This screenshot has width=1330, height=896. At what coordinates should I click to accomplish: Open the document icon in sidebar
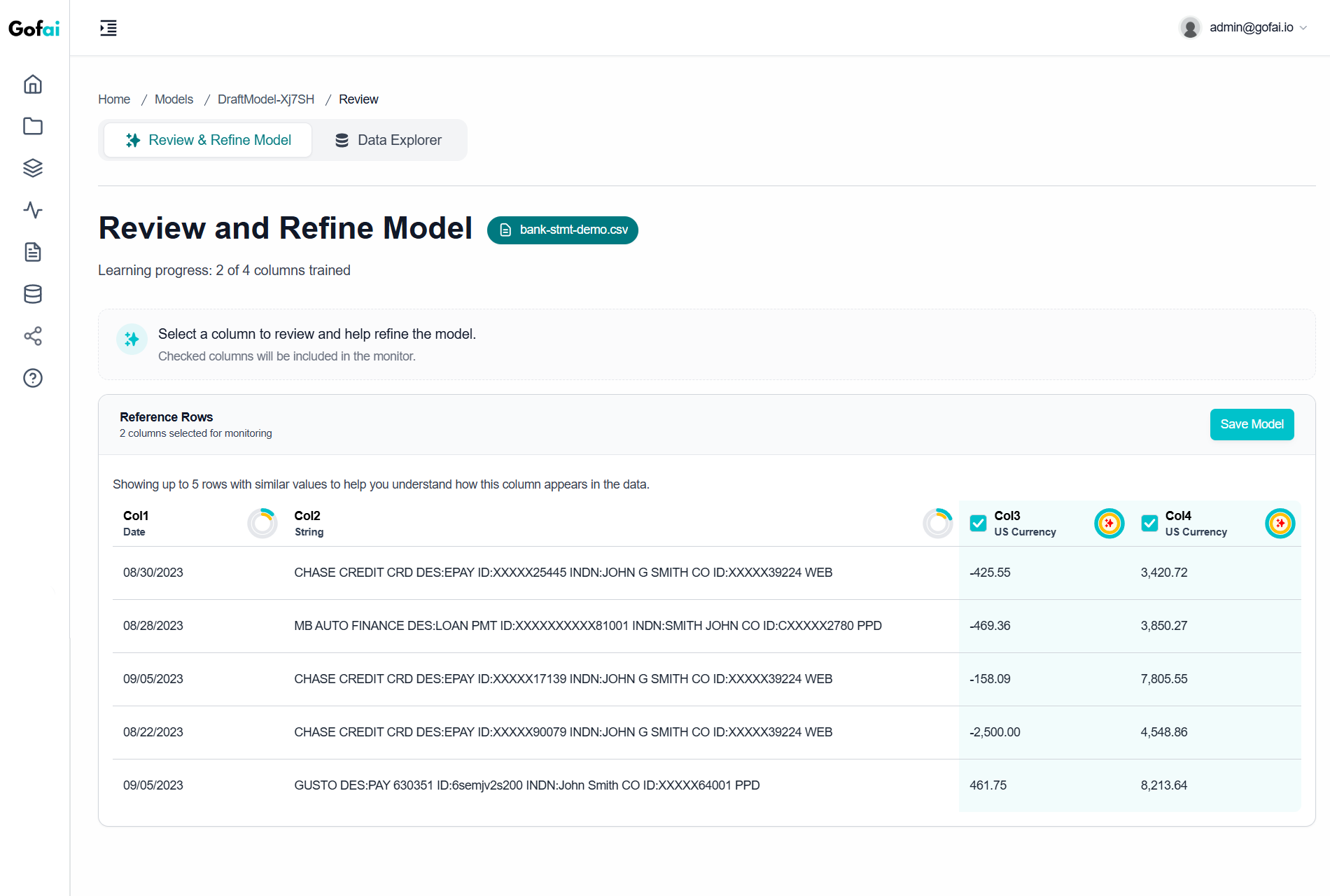33,252
